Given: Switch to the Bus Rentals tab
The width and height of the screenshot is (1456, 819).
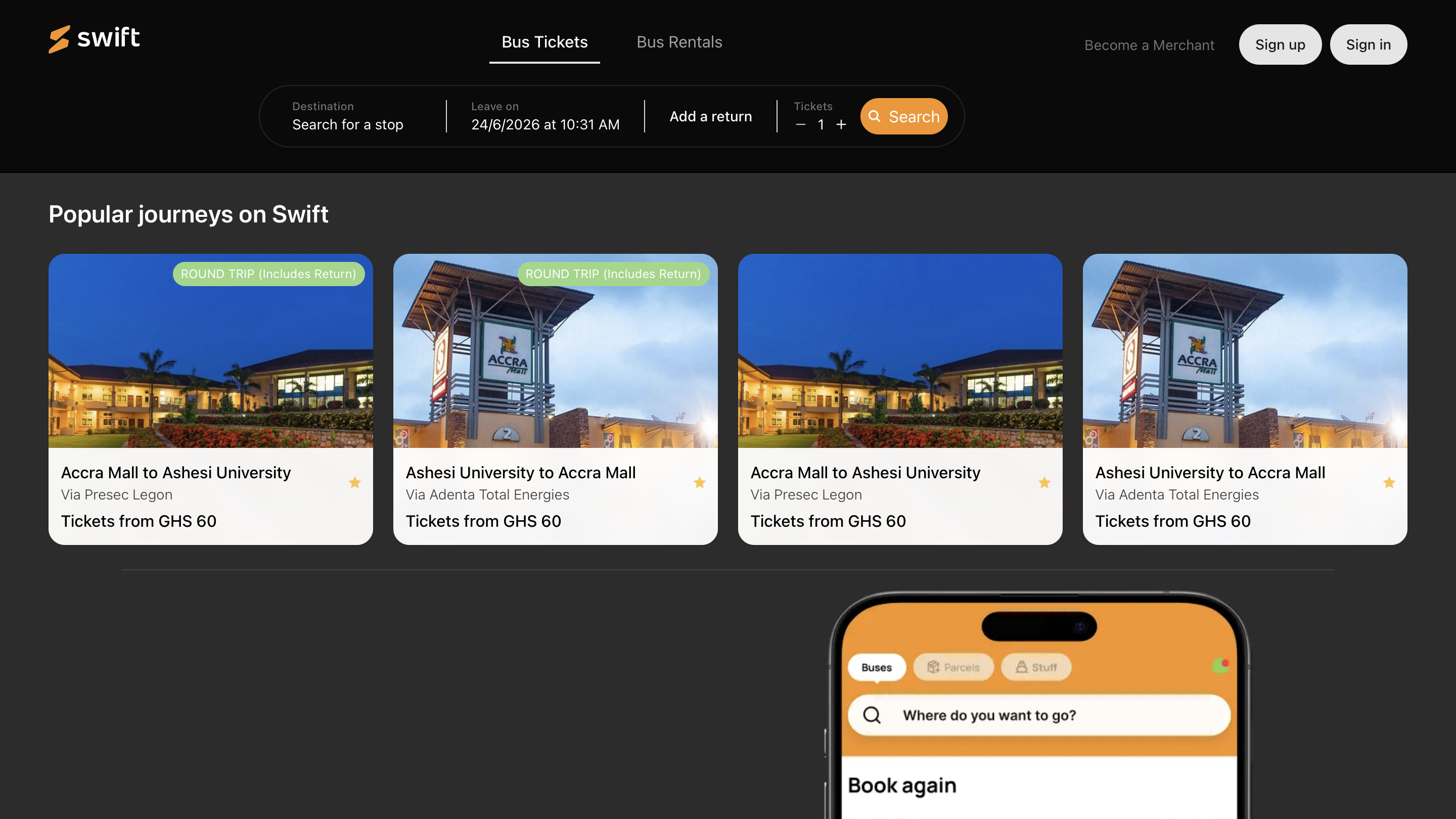Looking at the screenshot, I should click(679, 42).
